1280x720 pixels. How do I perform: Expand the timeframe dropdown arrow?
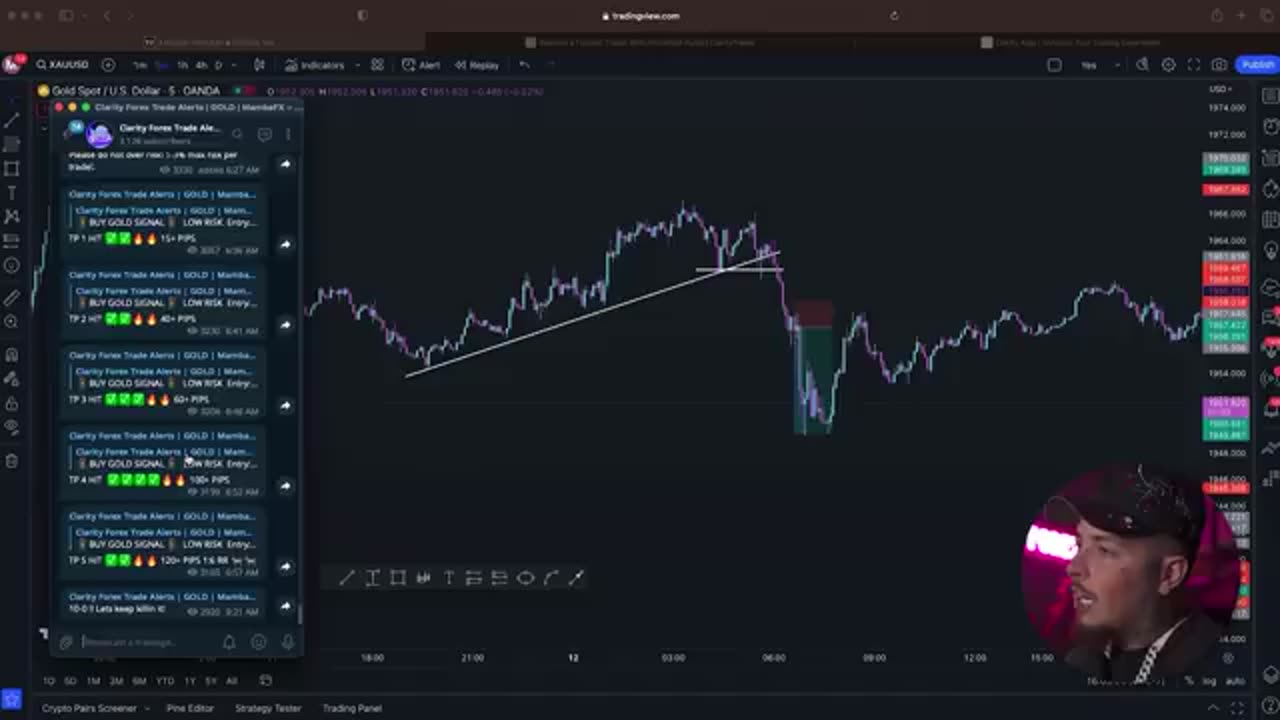coord(232,65)
